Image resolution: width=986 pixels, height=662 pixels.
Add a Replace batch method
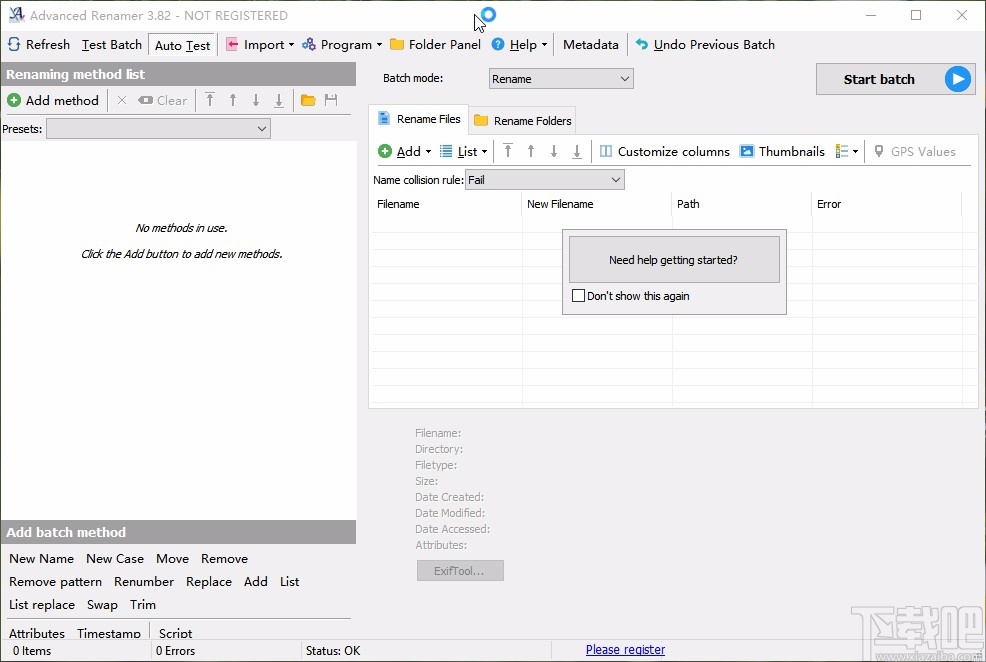pos(209,582)
